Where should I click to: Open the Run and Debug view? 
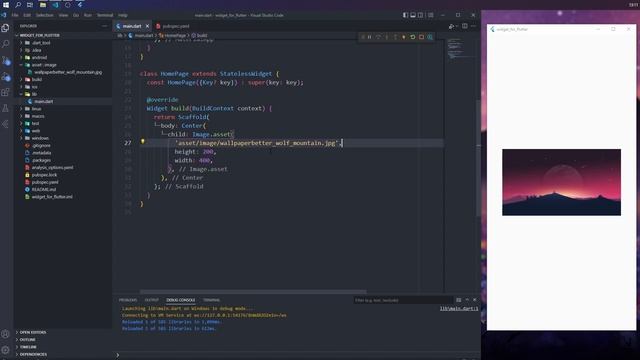coord(5,77)
